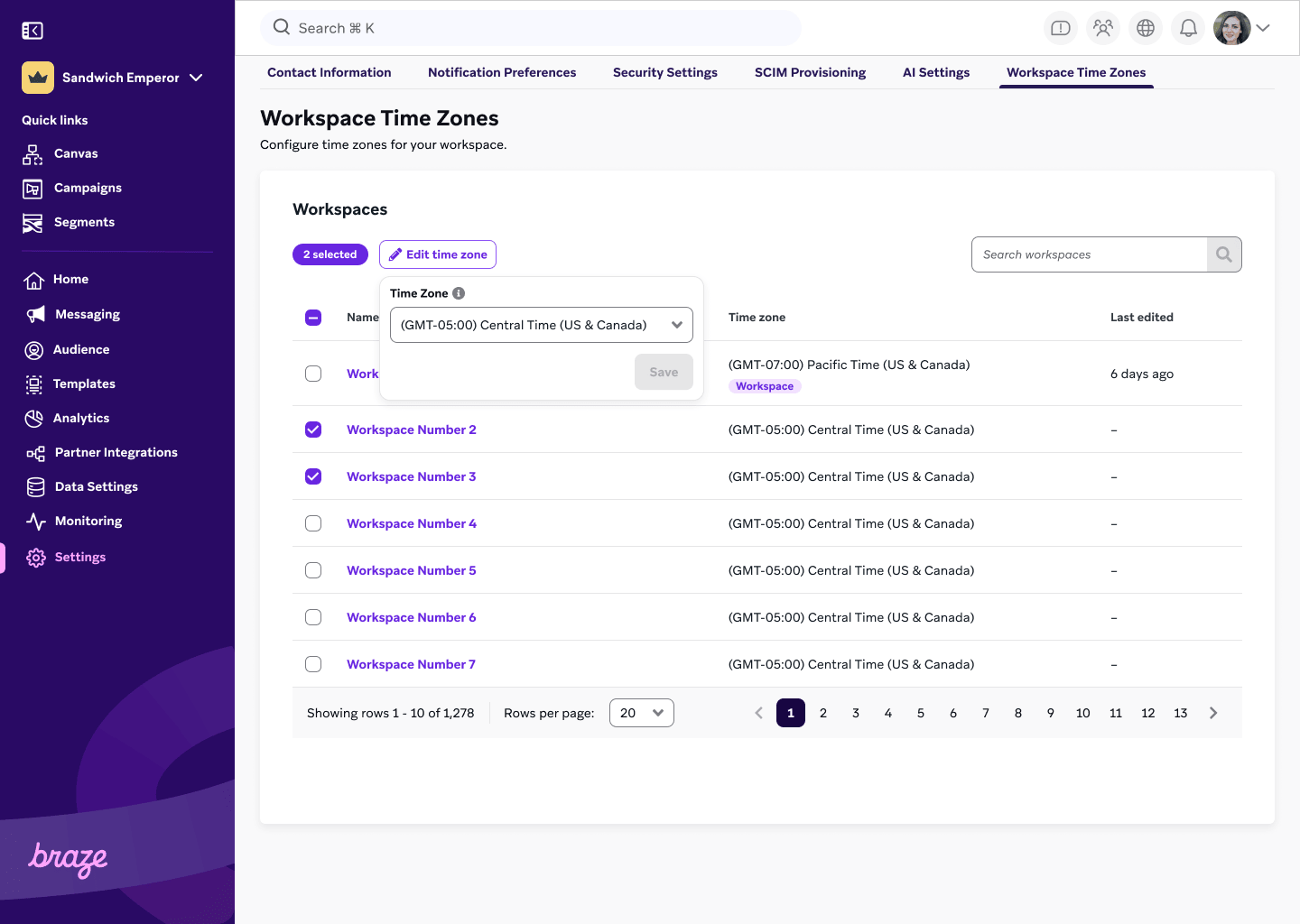Navigate to the Messaging section
The image size is (1300, 924).
click(x=87, y=314)
